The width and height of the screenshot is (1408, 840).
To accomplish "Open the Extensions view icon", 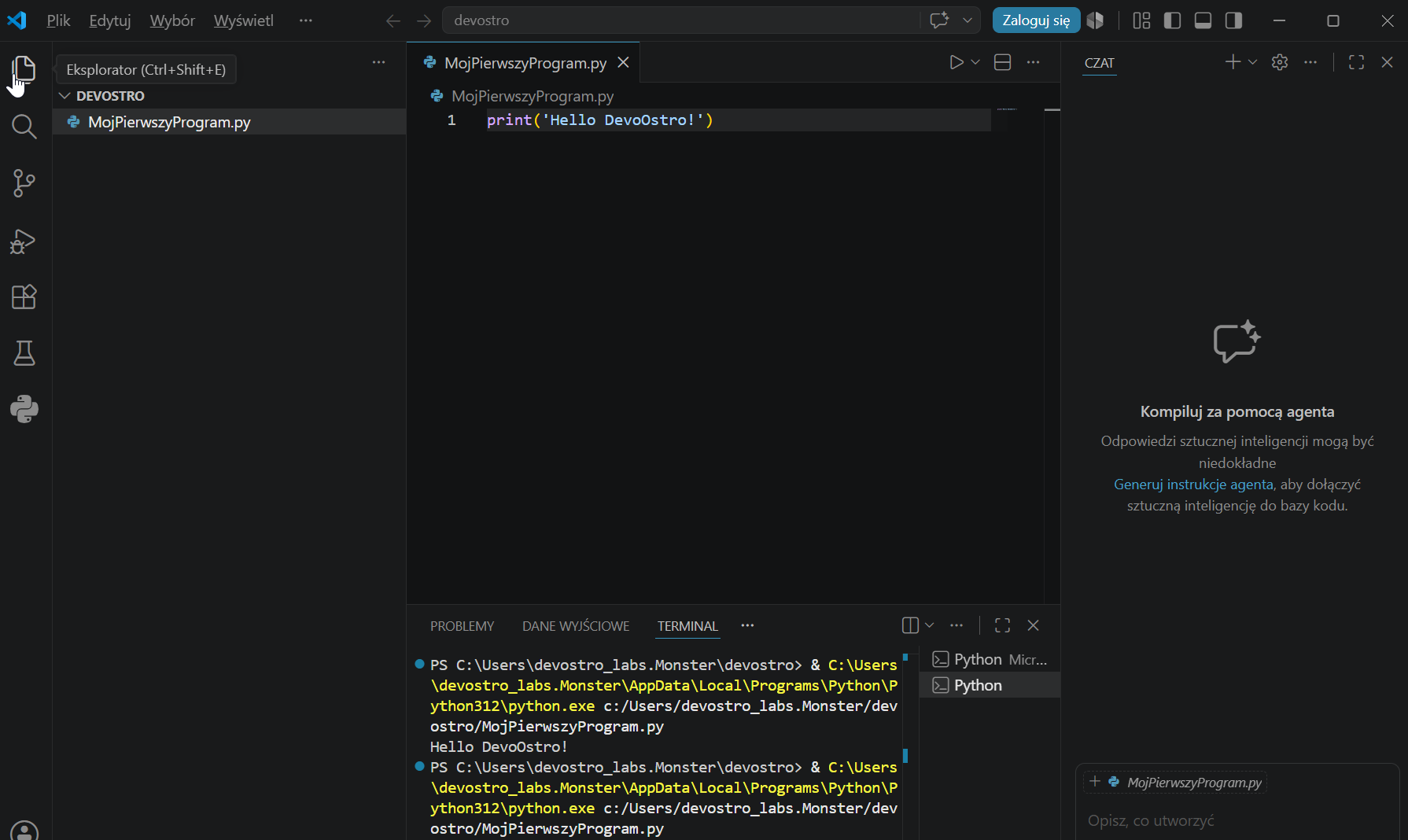I will (x=24, y=297).
